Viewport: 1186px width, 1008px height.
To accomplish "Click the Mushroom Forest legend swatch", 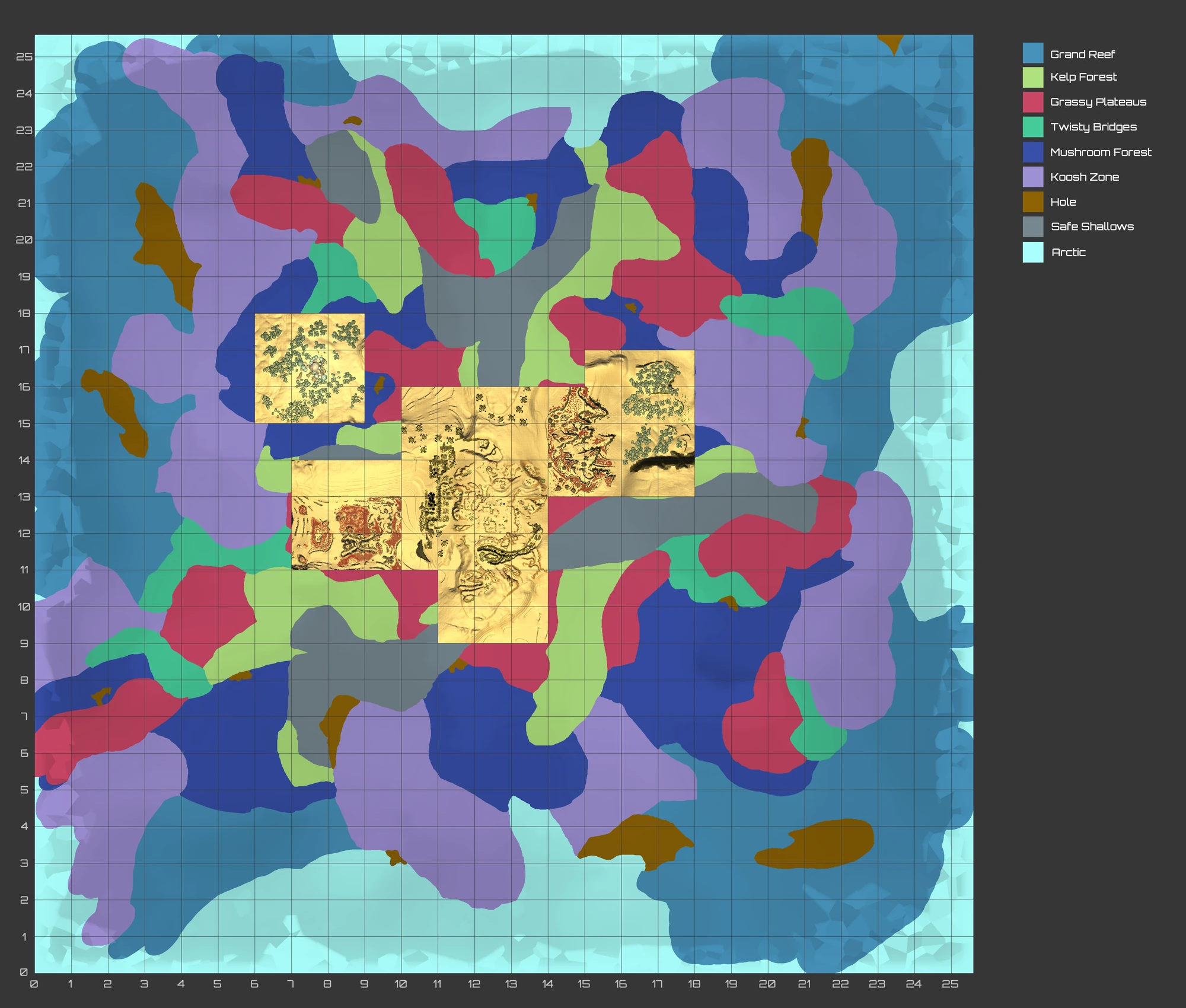I will click(x=1032, y=152).
